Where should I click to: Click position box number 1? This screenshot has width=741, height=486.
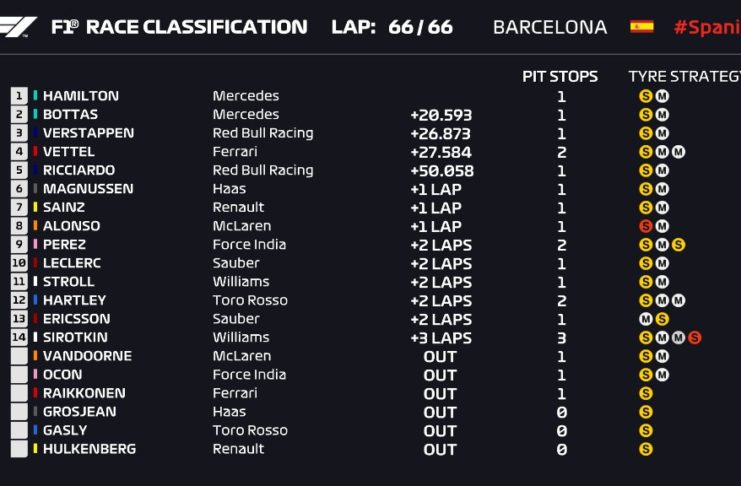click(x=19, y=96)
